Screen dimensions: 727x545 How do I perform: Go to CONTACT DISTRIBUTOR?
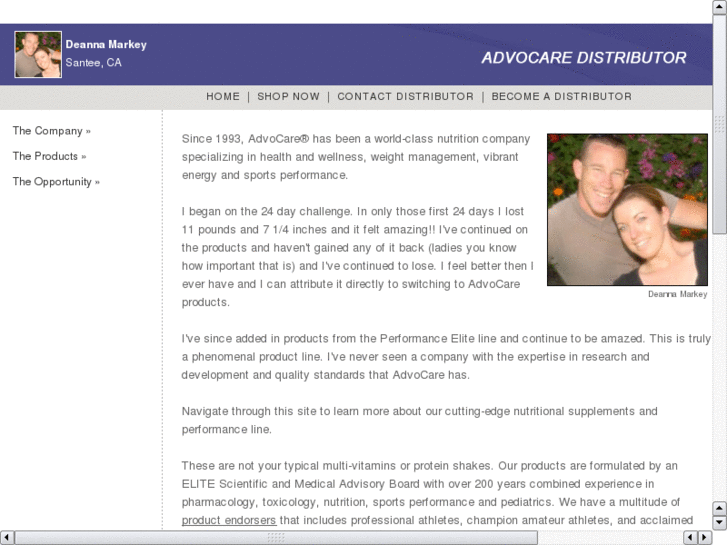pos(405,96)
